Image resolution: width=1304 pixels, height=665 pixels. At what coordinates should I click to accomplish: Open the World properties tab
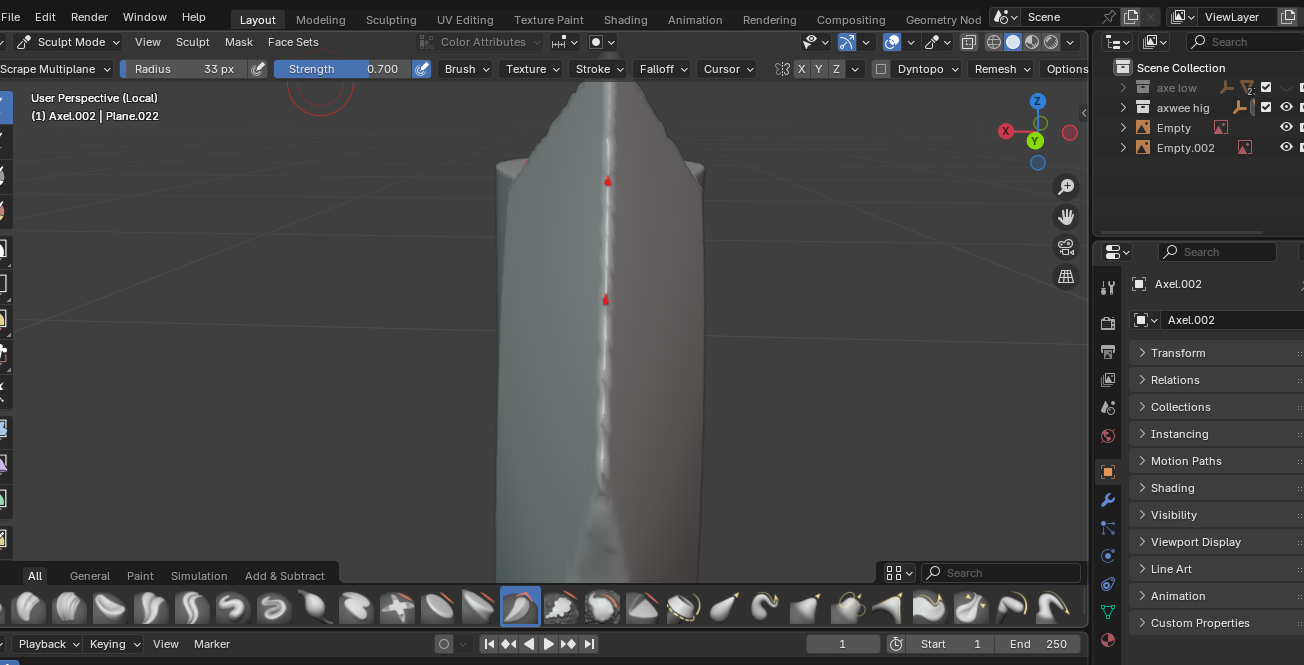[x=1107, y=436]
